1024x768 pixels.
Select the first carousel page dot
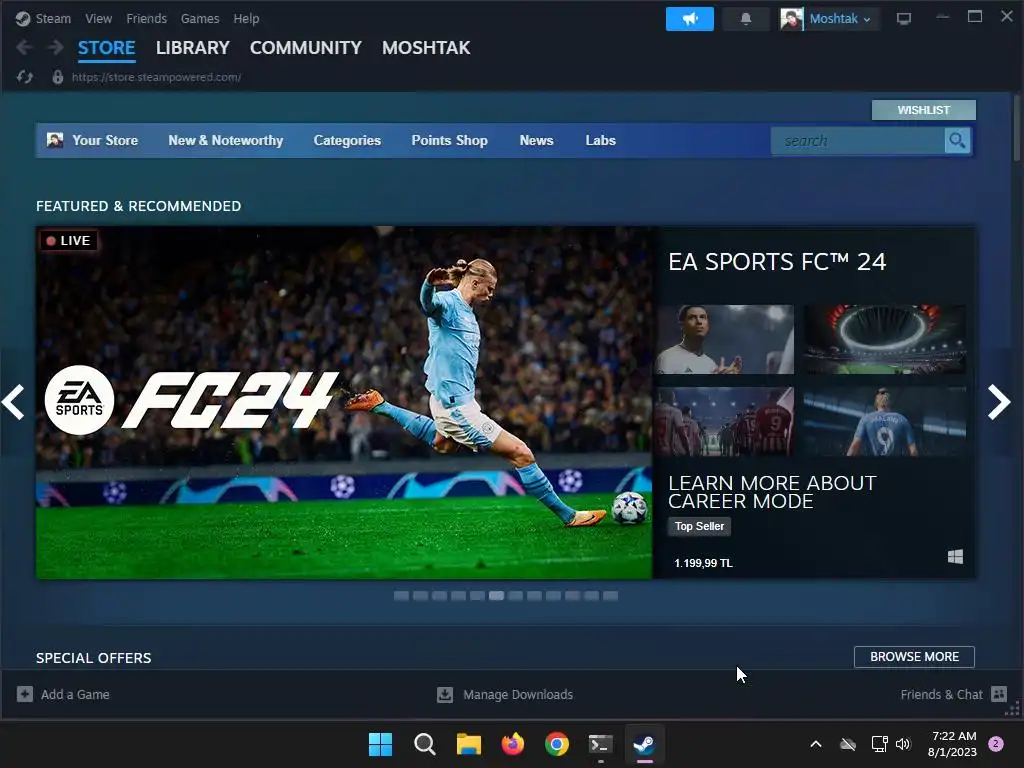point(402,596)
